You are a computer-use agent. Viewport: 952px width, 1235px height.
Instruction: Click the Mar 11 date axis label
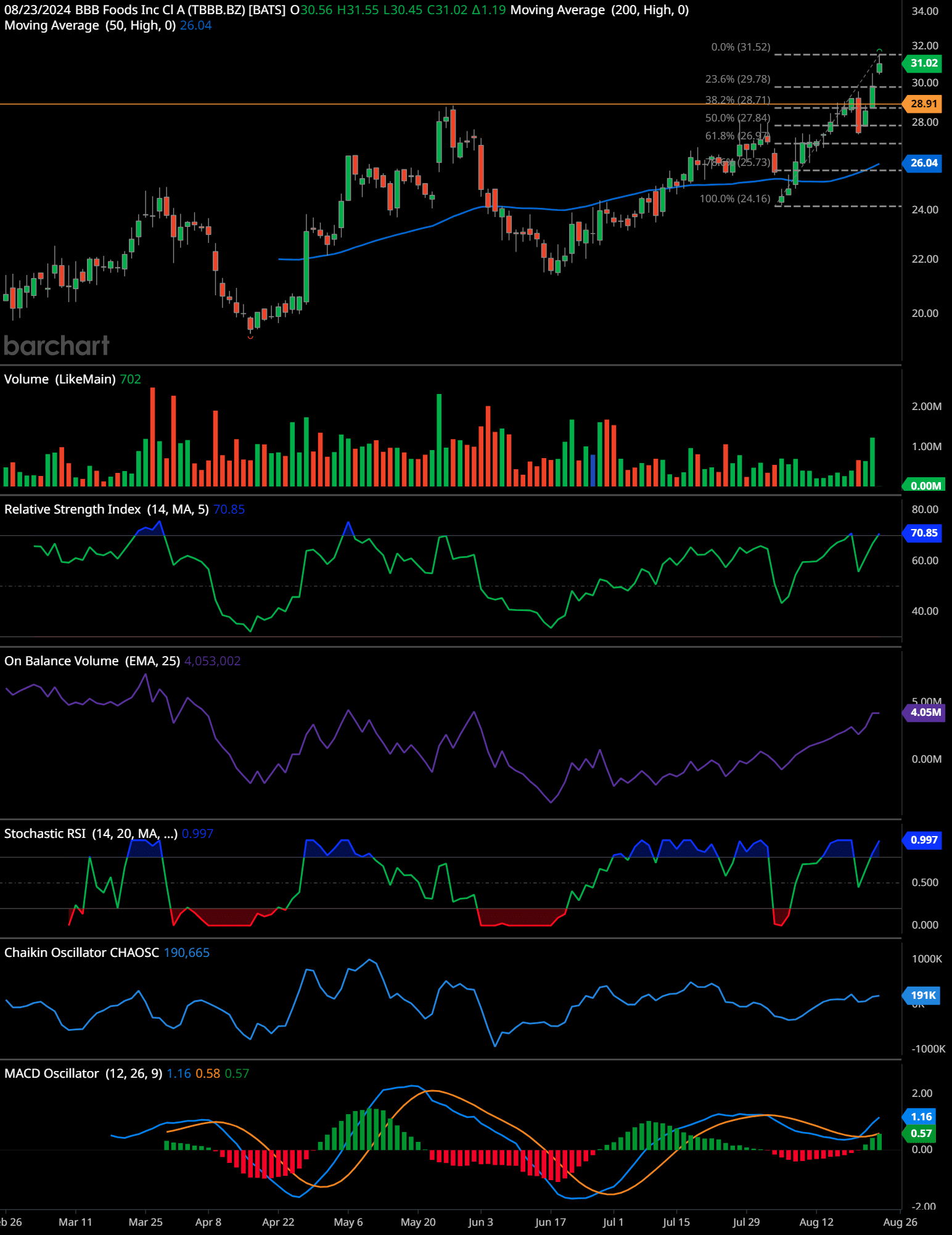point(75,1222)
